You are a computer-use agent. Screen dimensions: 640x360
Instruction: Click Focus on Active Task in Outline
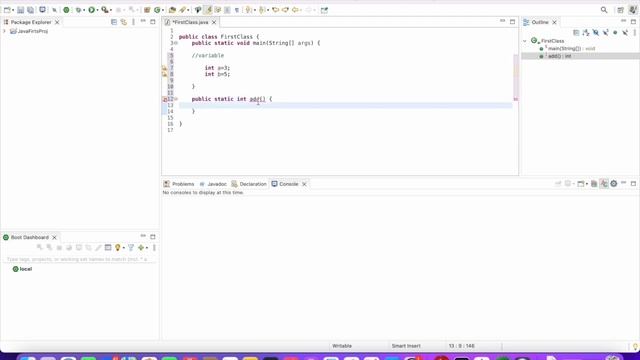click(x=576, y=32)
